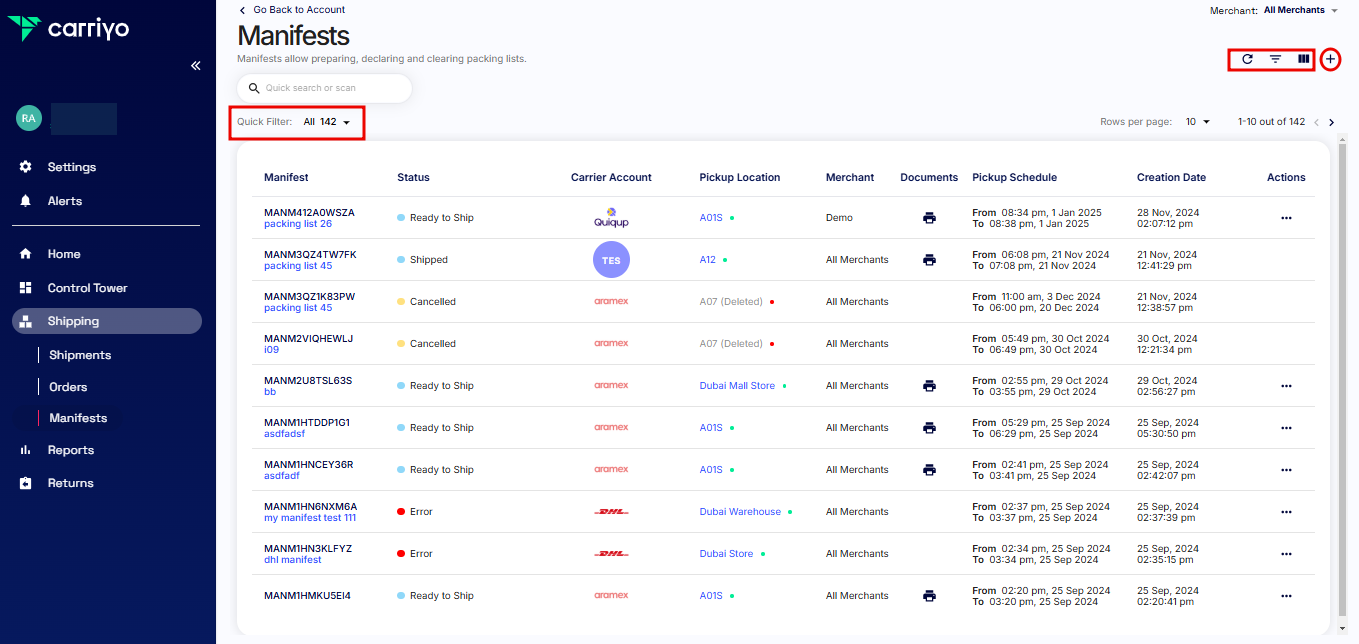Click the Carriyo logo
This screenshot has height=644, width=1359.
coord(68,28)
